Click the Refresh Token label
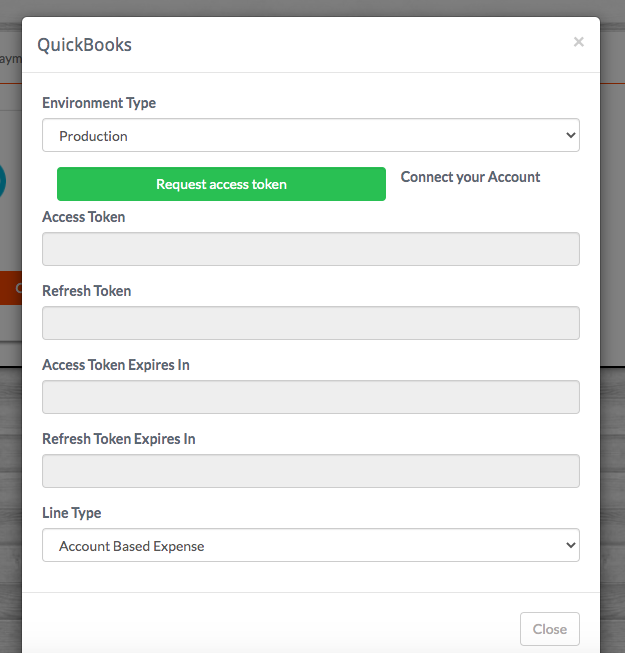The width and height of the screenshot is (625, 653). [87, 291]
